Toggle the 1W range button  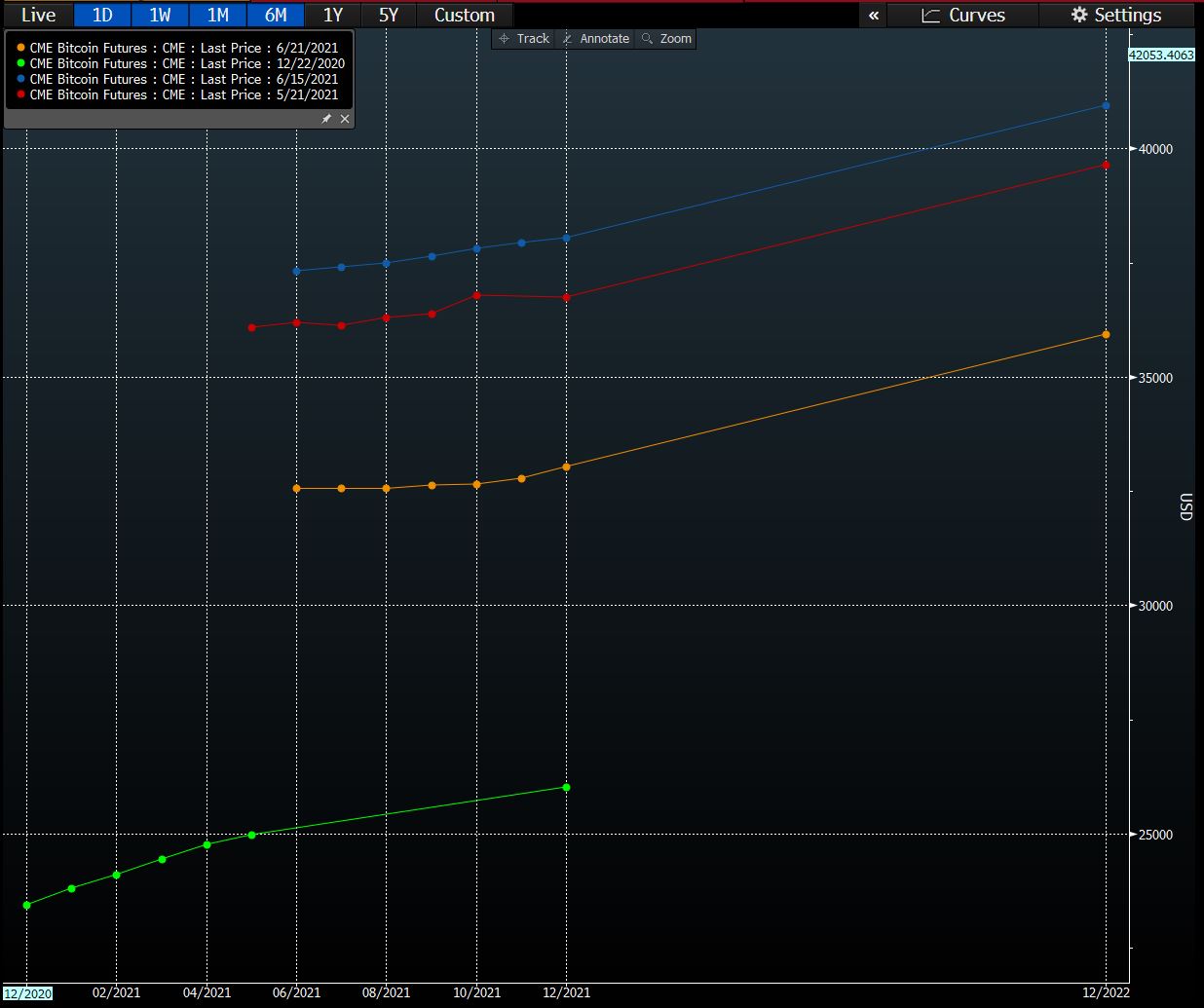coord(160,16)
